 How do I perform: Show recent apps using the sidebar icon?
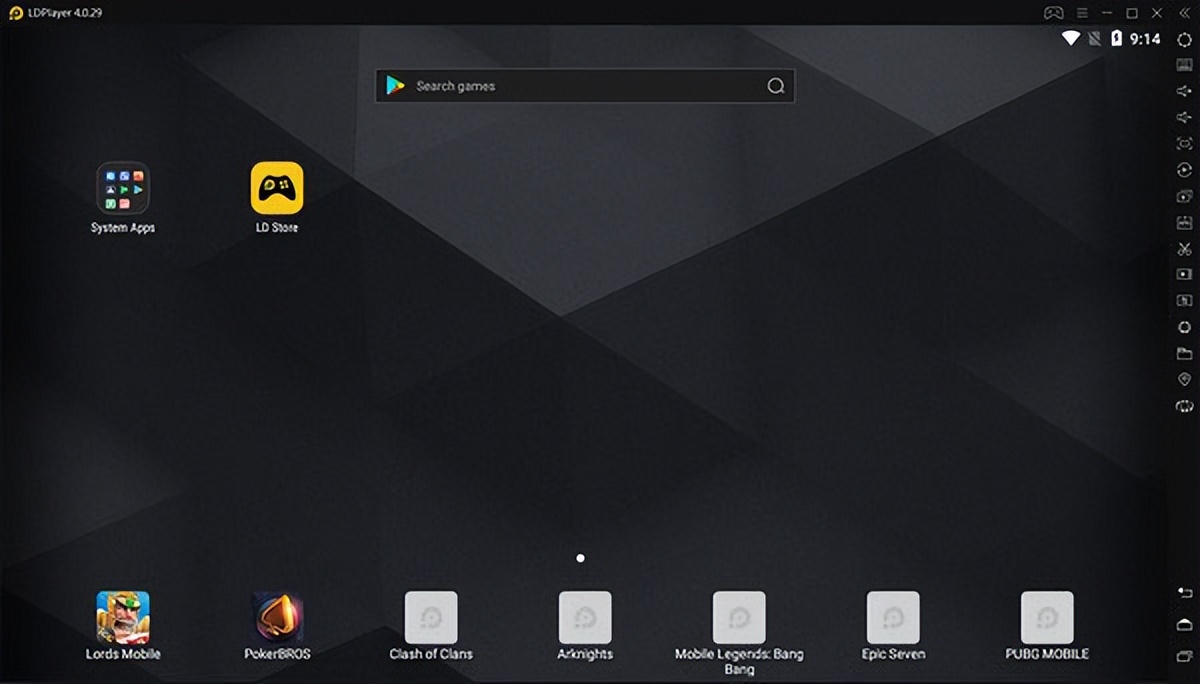point(1184,656)
